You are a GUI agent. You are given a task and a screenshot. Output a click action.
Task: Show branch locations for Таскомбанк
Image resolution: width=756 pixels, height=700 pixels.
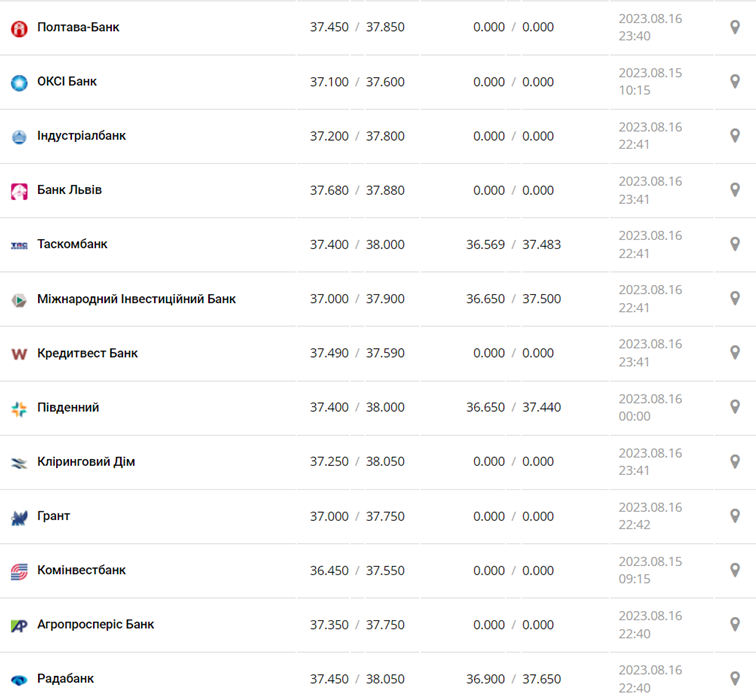(x=735, y=244)
